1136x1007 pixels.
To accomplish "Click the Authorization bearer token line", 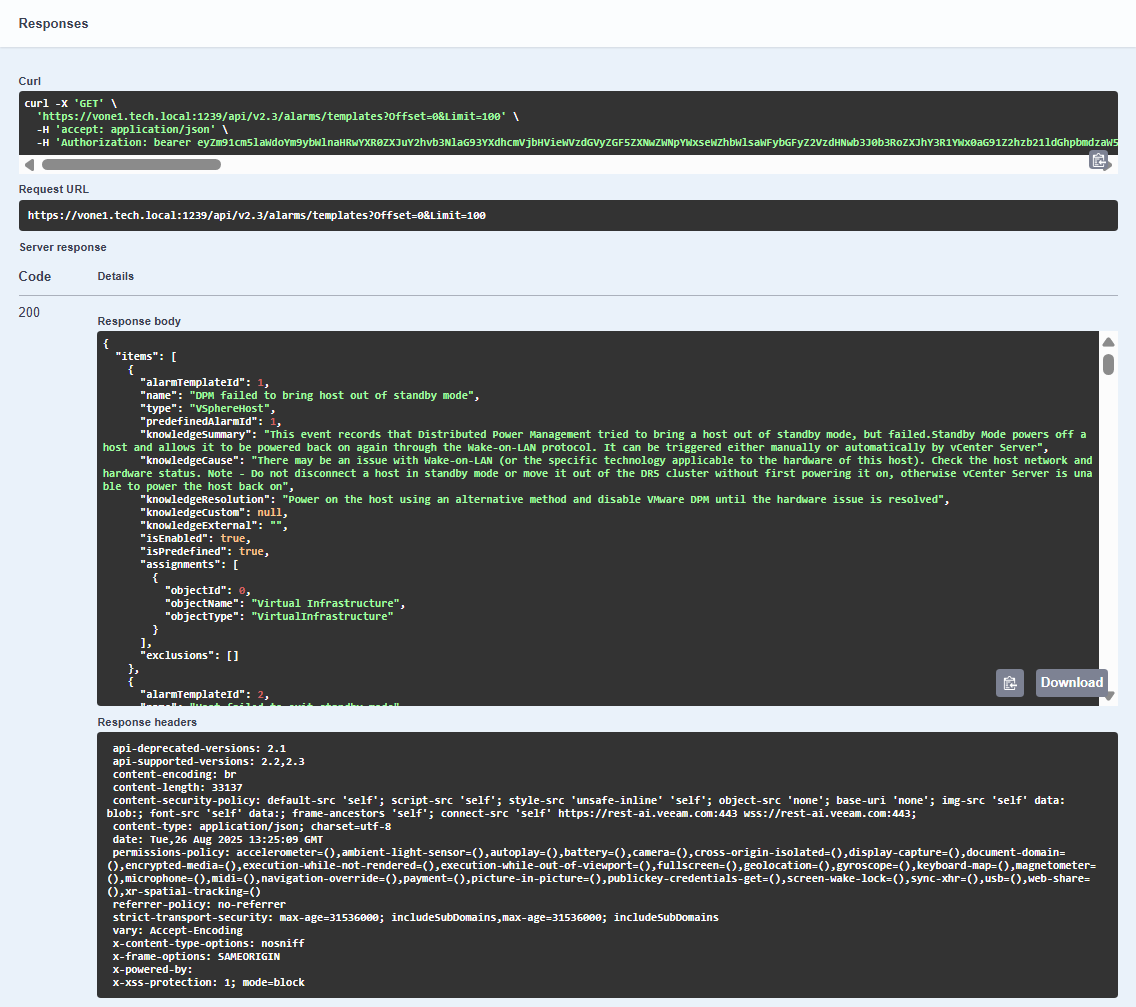I will (577, 143).
